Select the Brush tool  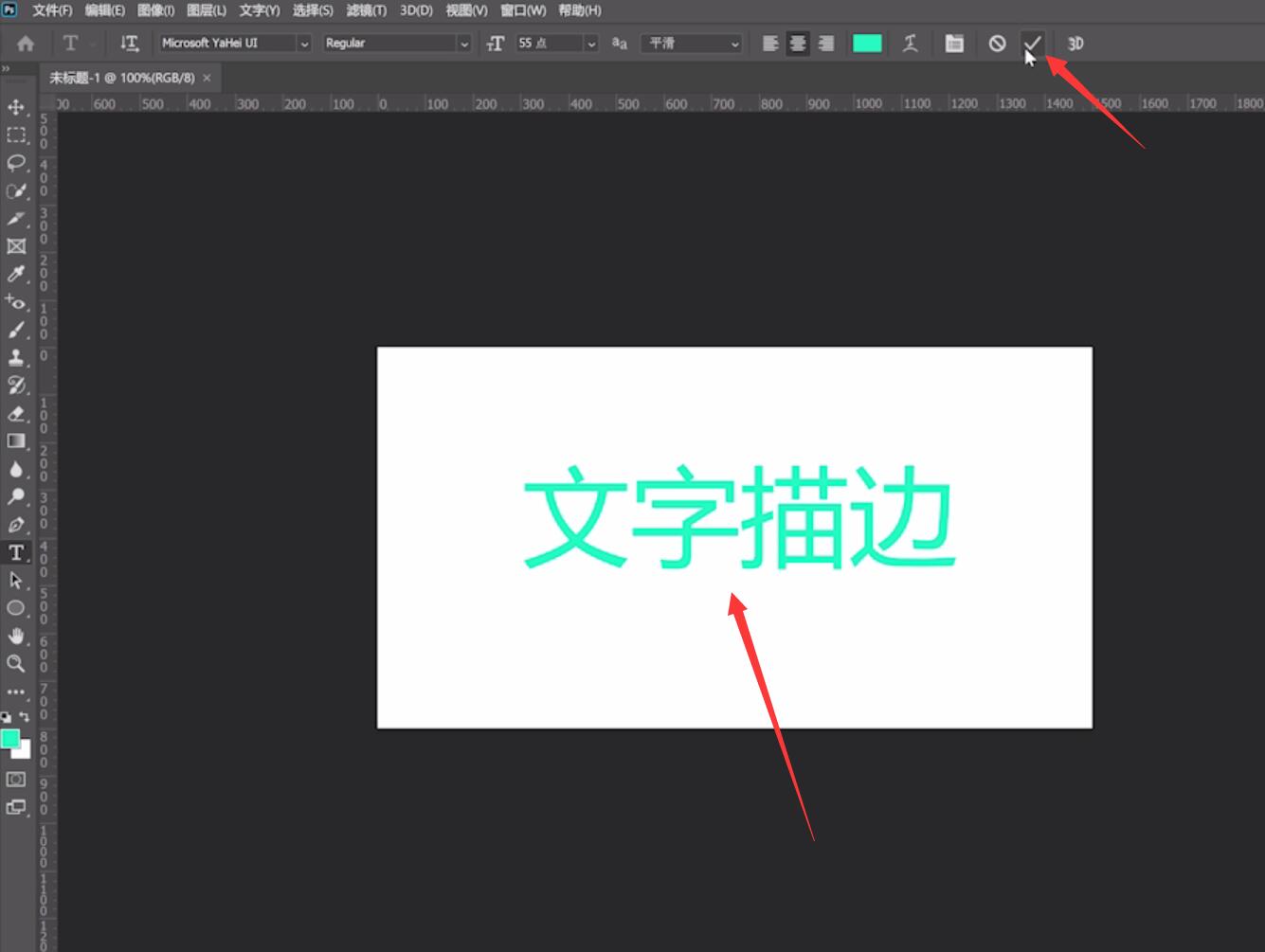(x=16, y=330)
